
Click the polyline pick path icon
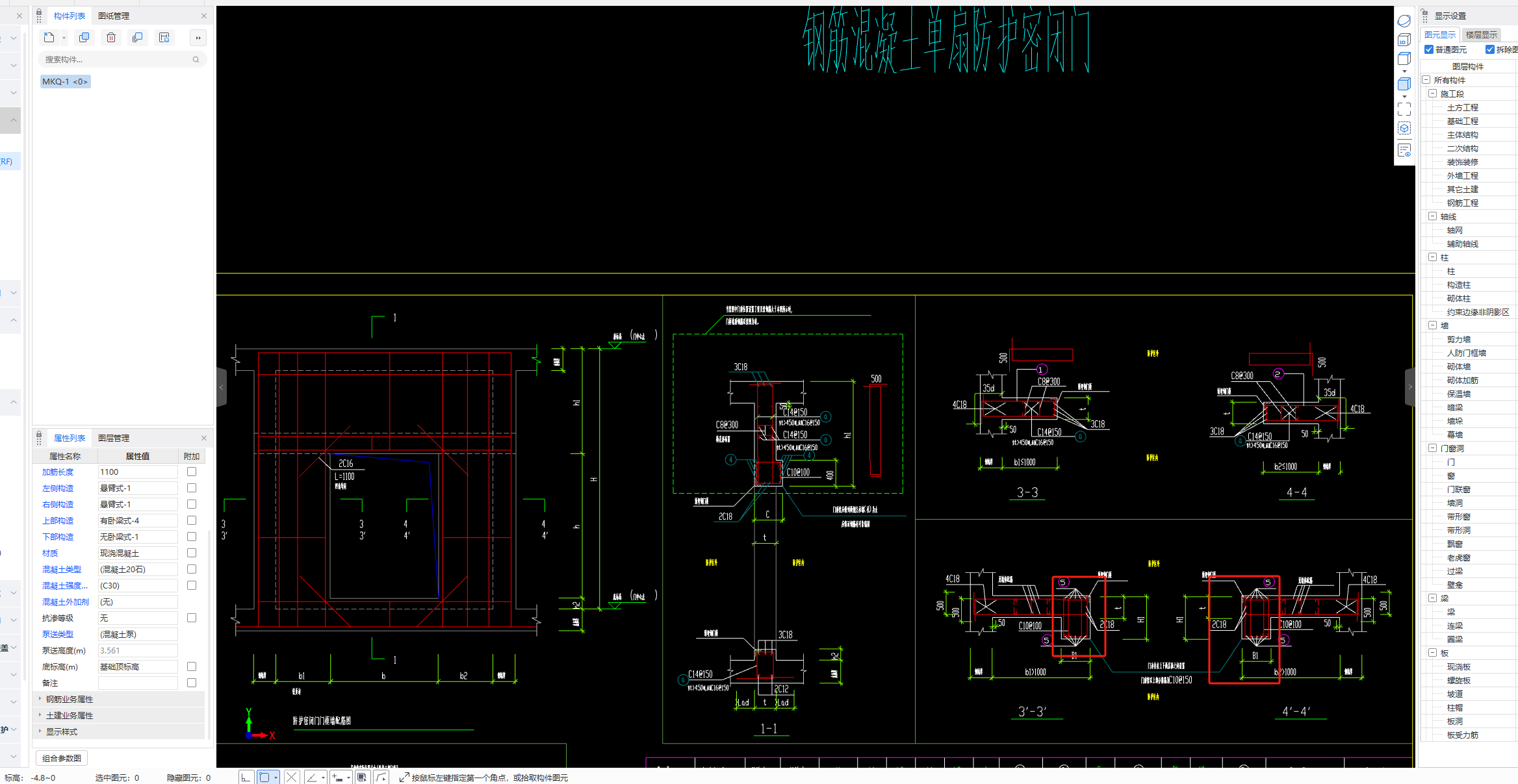pyautogui.click(x=381, y=778)
